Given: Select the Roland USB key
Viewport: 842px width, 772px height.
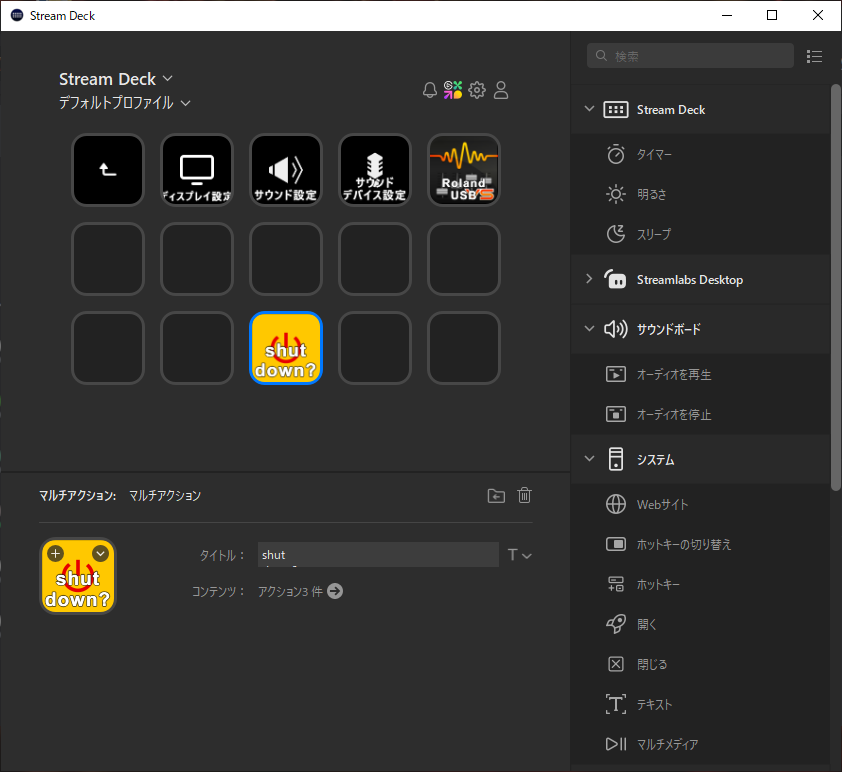Looking at the screenshot, I should 464,170.
